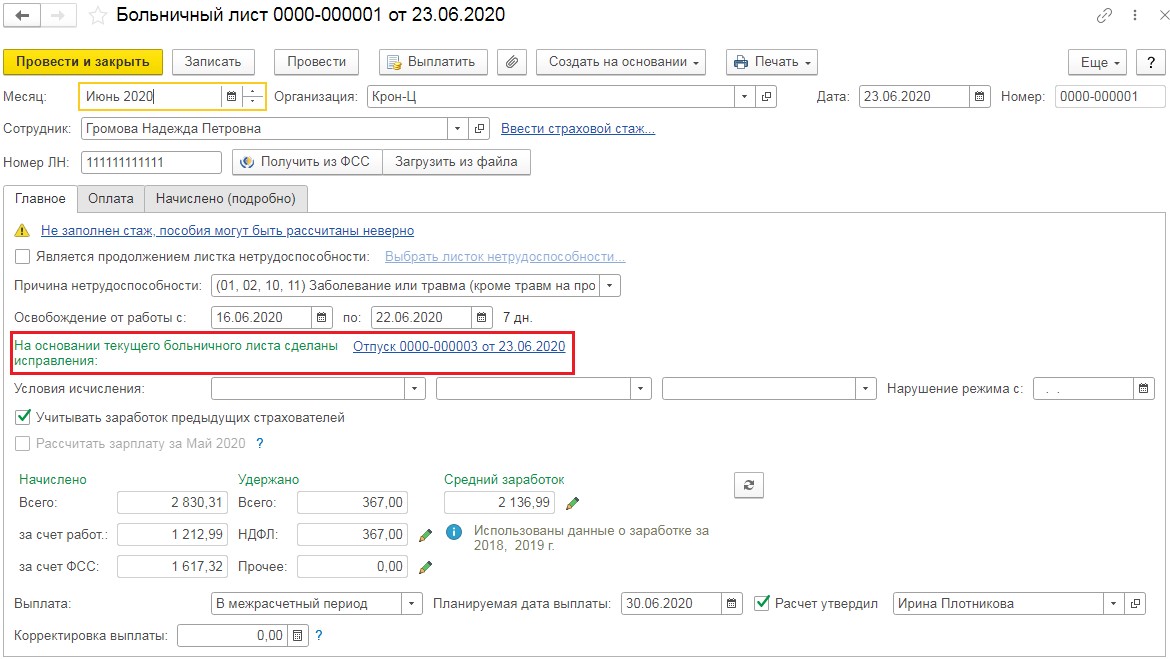The image size is (1170, 659).
Task: Click the Провести и закрыть button
Action: [x=83, y=62]
